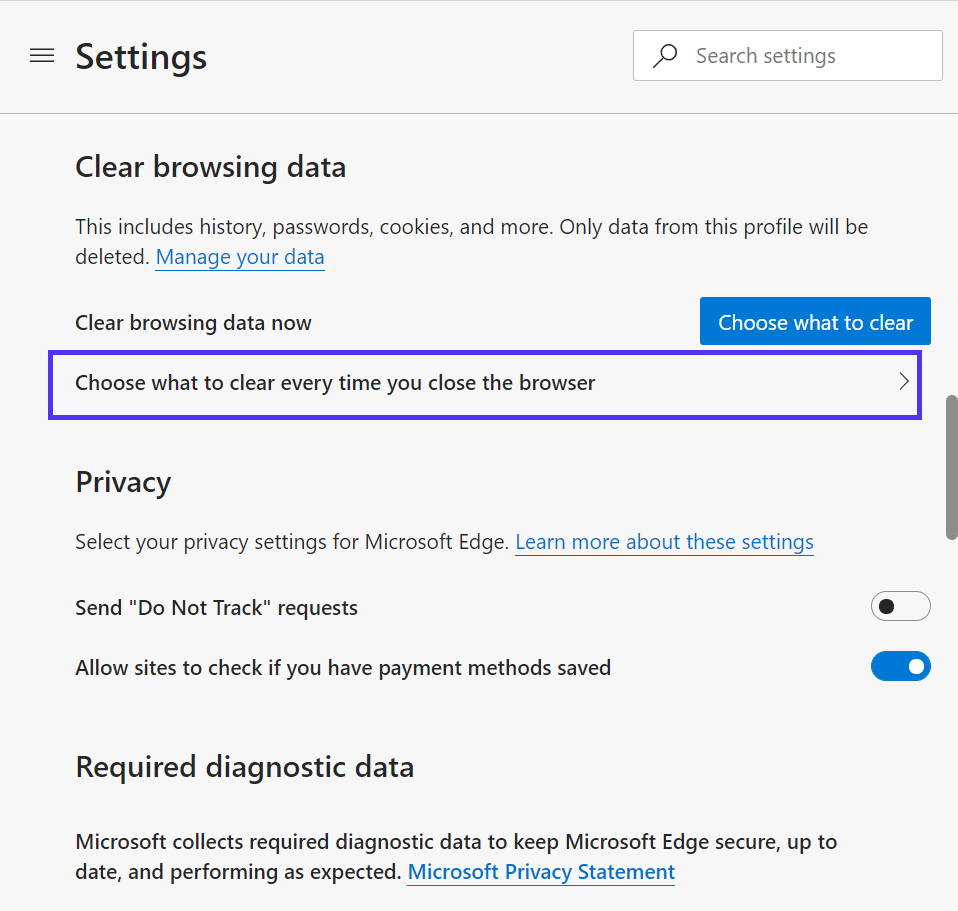Open Manage your data link
The width and height of the screenshot is (958, 911).
coord(239,257)
